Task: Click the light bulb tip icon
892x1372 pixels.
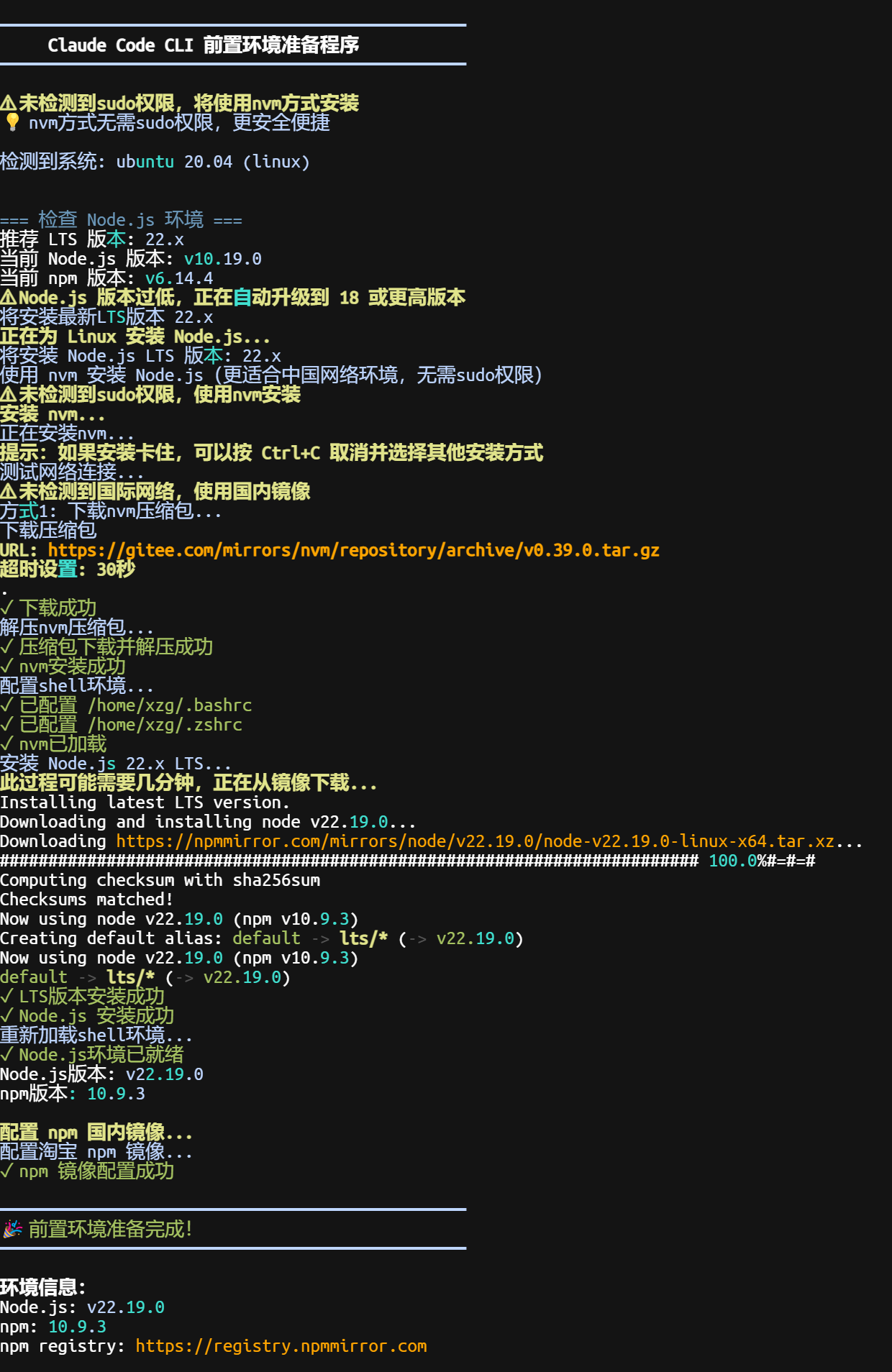Action: (x=12, y=122)
